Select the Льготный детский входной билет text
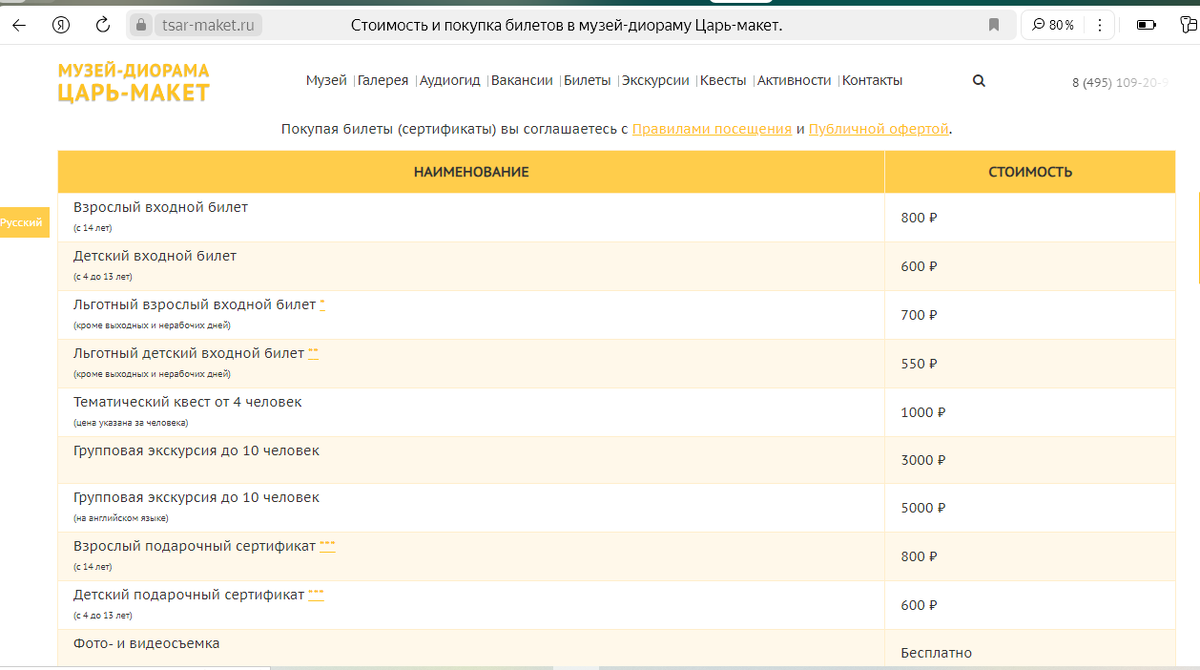 tap(188, 353)
